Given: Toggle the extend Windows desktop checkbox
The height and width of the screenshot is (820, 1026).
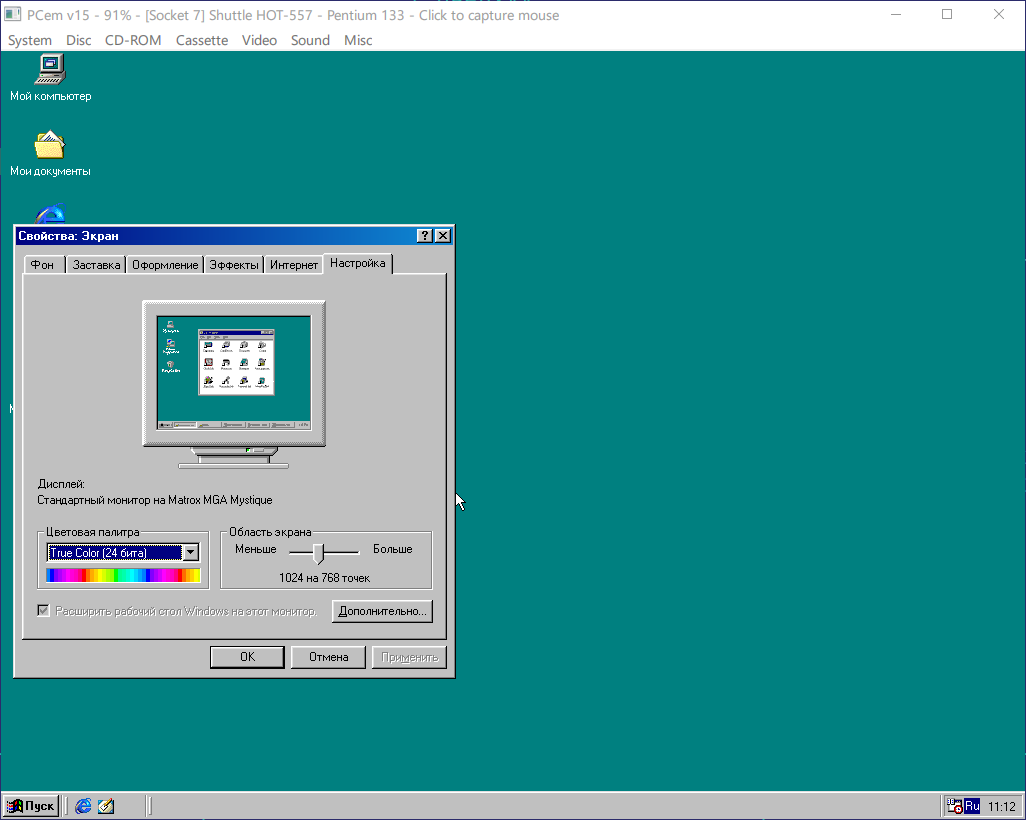Looking at the screenshot, I should (x=44, y=611).
